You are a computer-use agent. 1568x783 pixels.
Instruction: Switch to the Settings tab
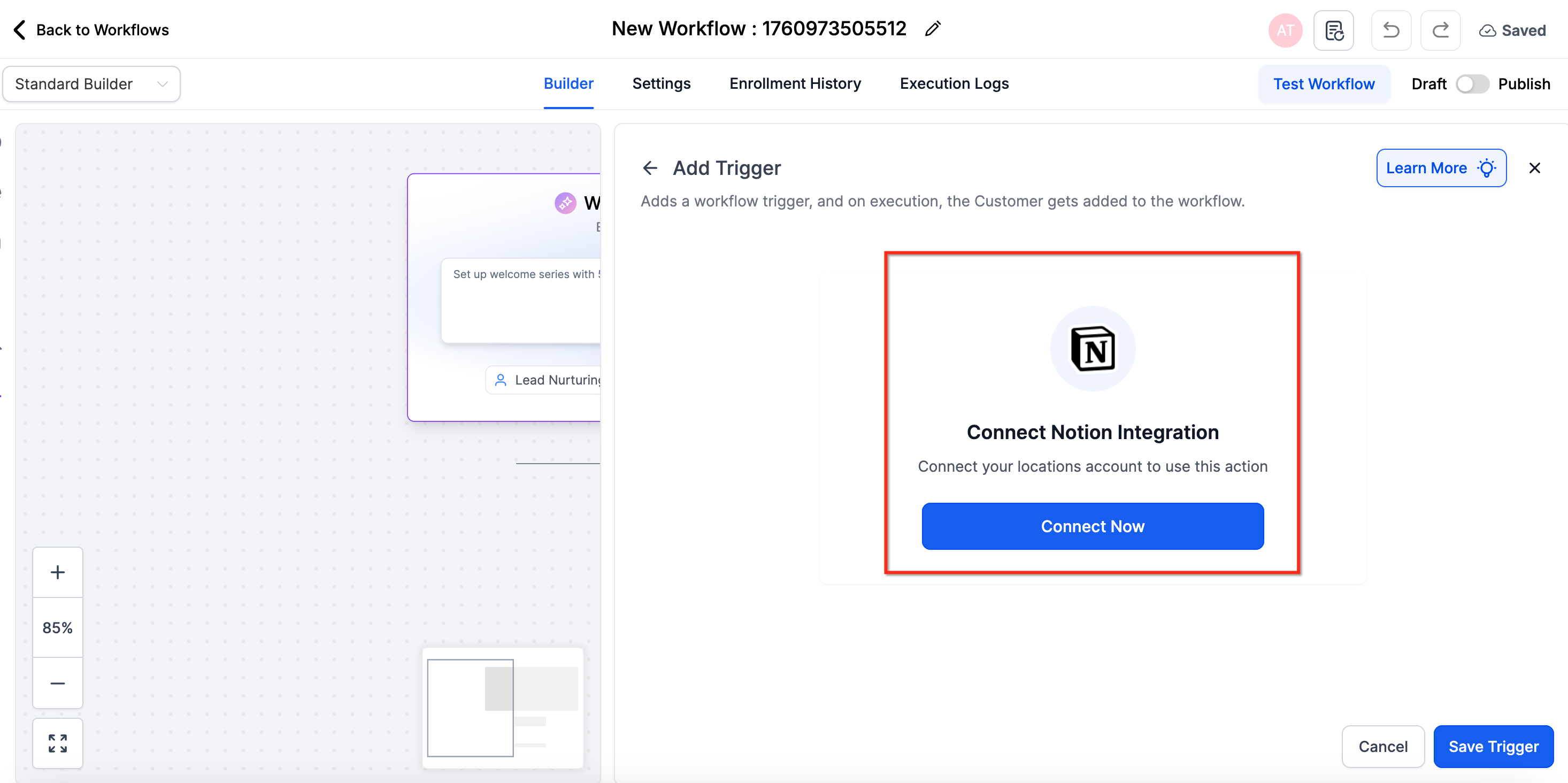(661, 83)
